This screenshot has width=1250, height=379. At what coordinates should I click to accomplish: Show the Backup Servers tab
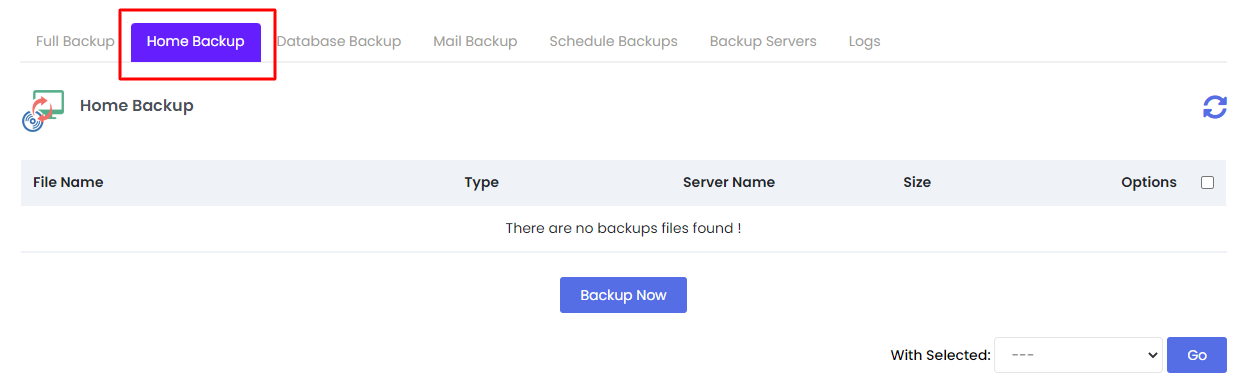point(763,42)
